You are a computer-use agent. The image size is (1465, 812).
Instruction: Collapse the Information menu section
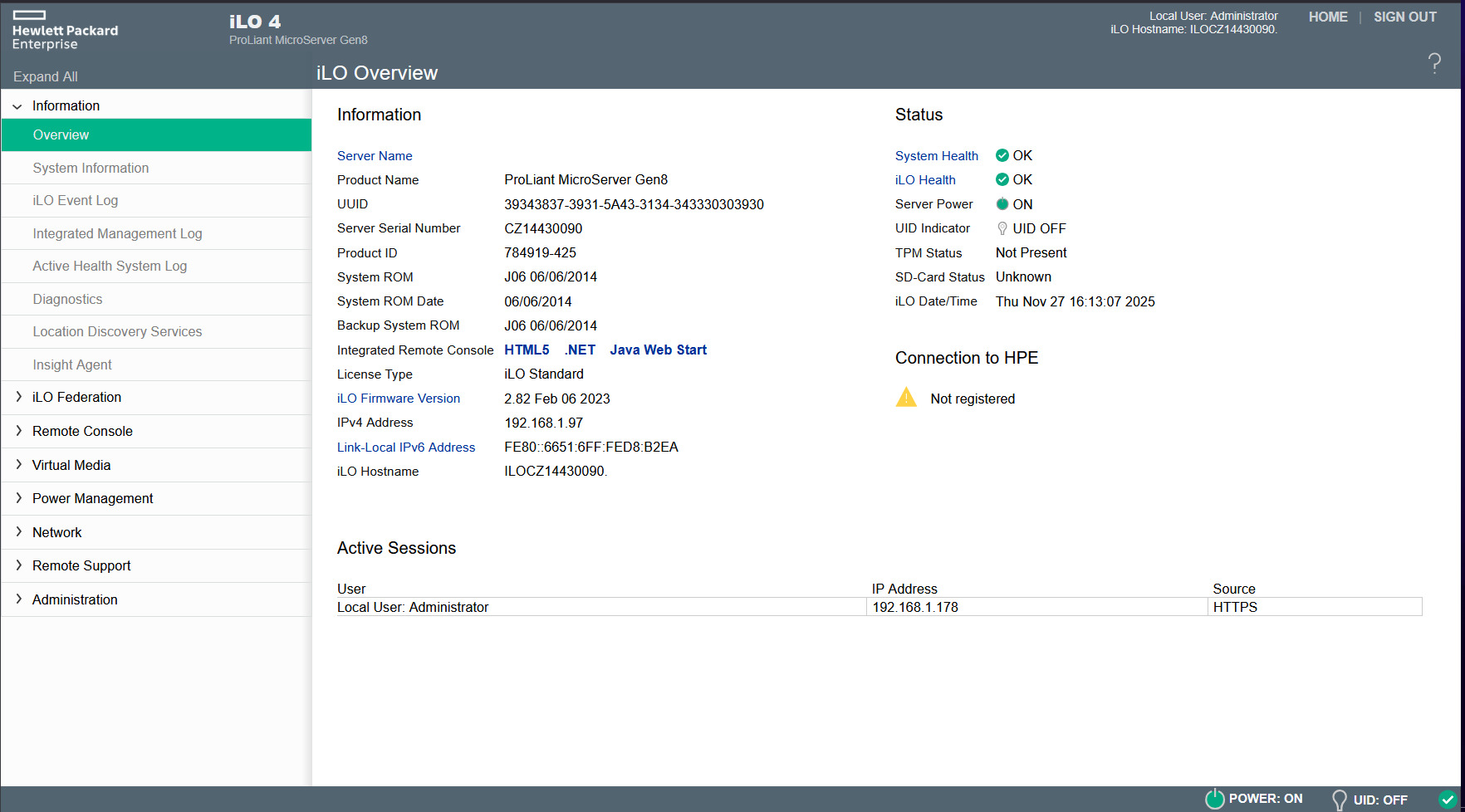point(17,106)
